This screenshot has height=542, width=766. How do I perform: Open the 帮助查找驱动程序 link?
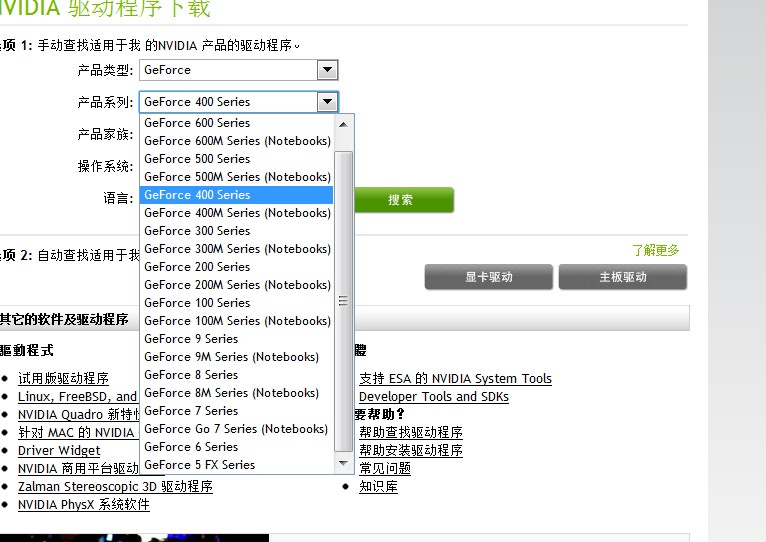coord(411,433)
